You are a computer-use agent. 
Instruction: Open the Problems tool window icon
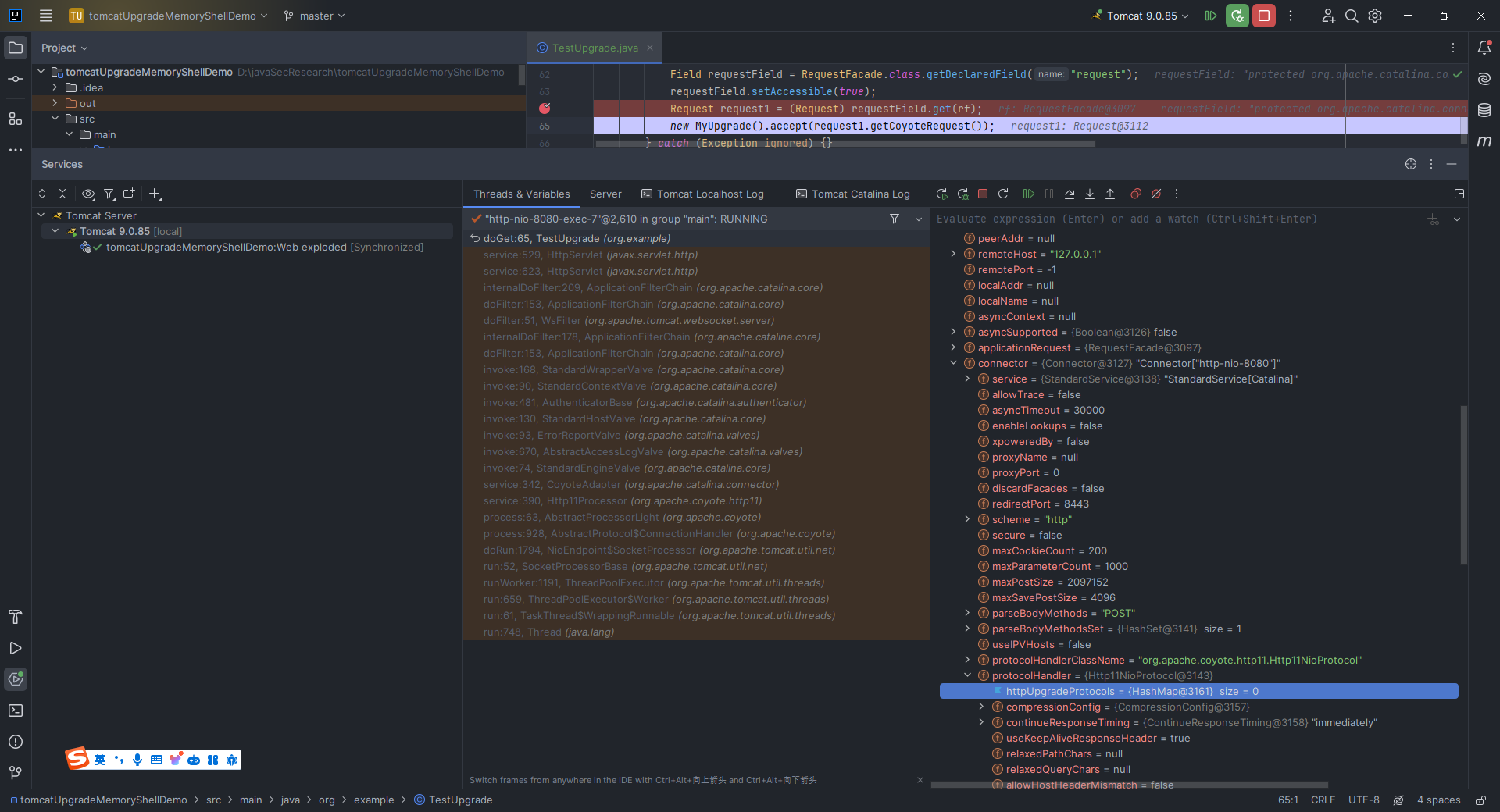(16, 742)
